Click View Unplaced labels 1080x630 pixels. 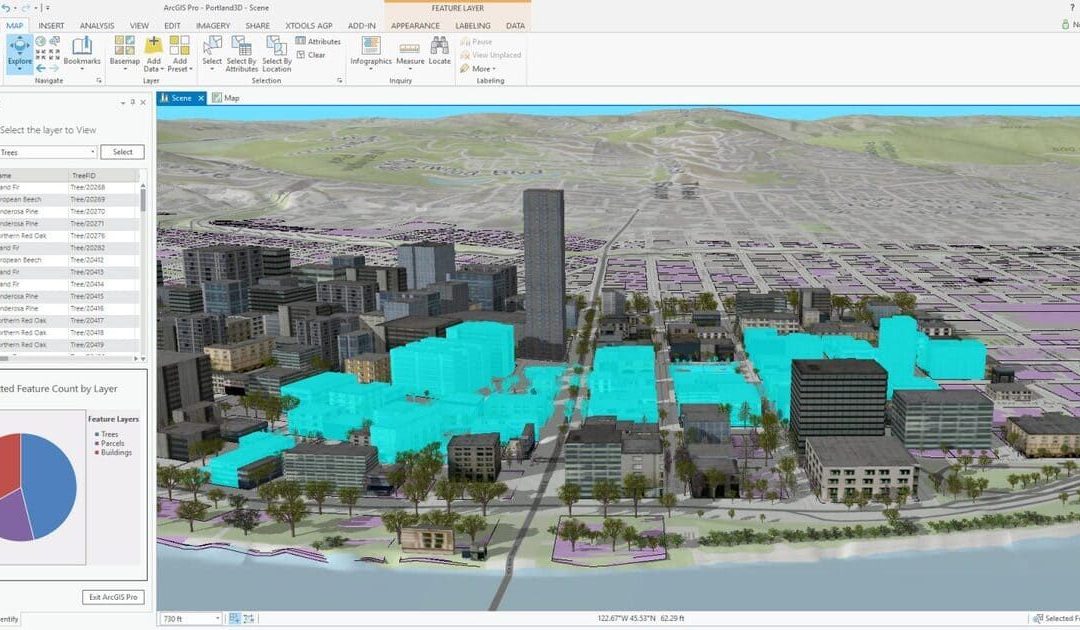[490, 54]
